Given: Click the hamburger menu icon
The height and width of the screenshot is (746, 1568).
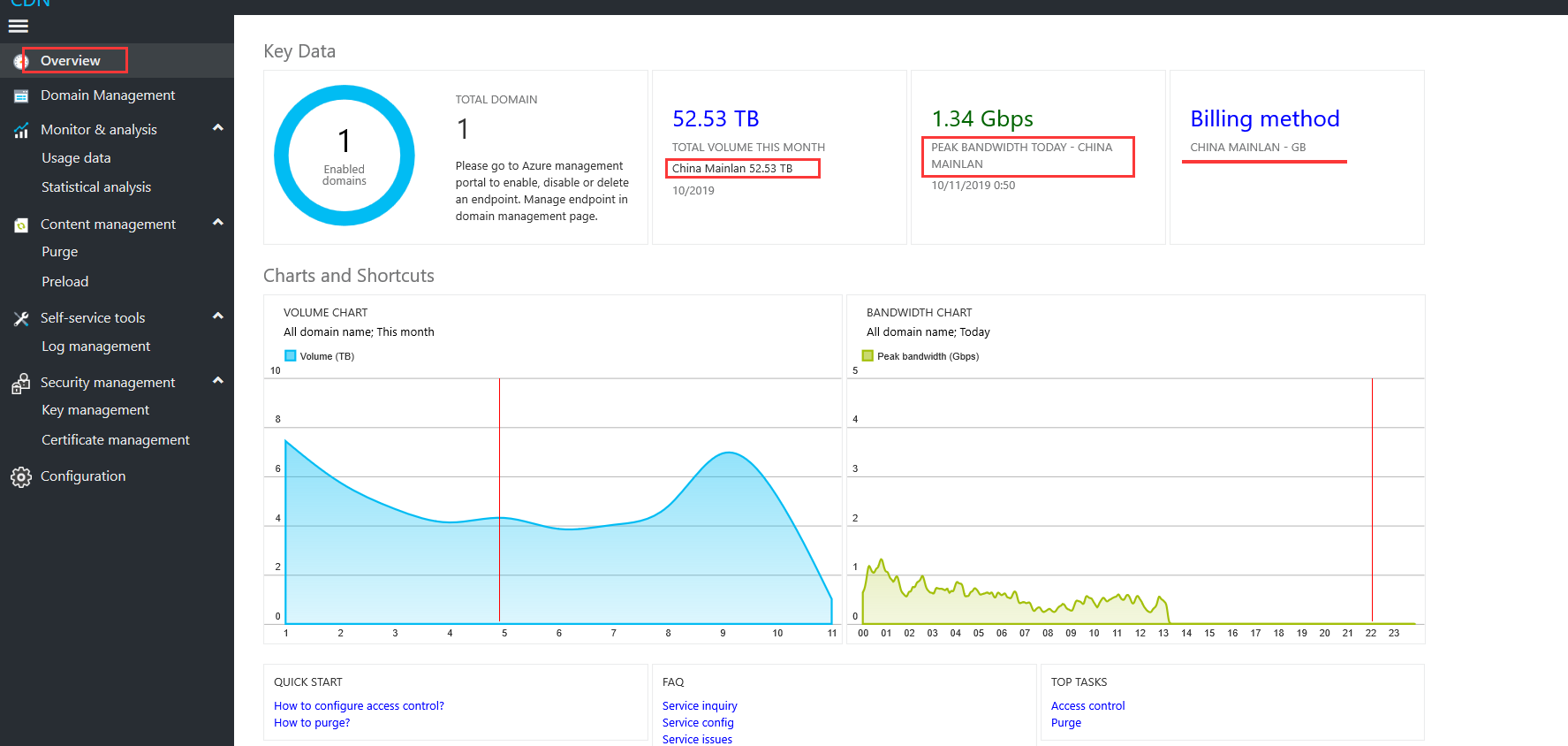Looking at the screenshot, I should coord(18,27).
